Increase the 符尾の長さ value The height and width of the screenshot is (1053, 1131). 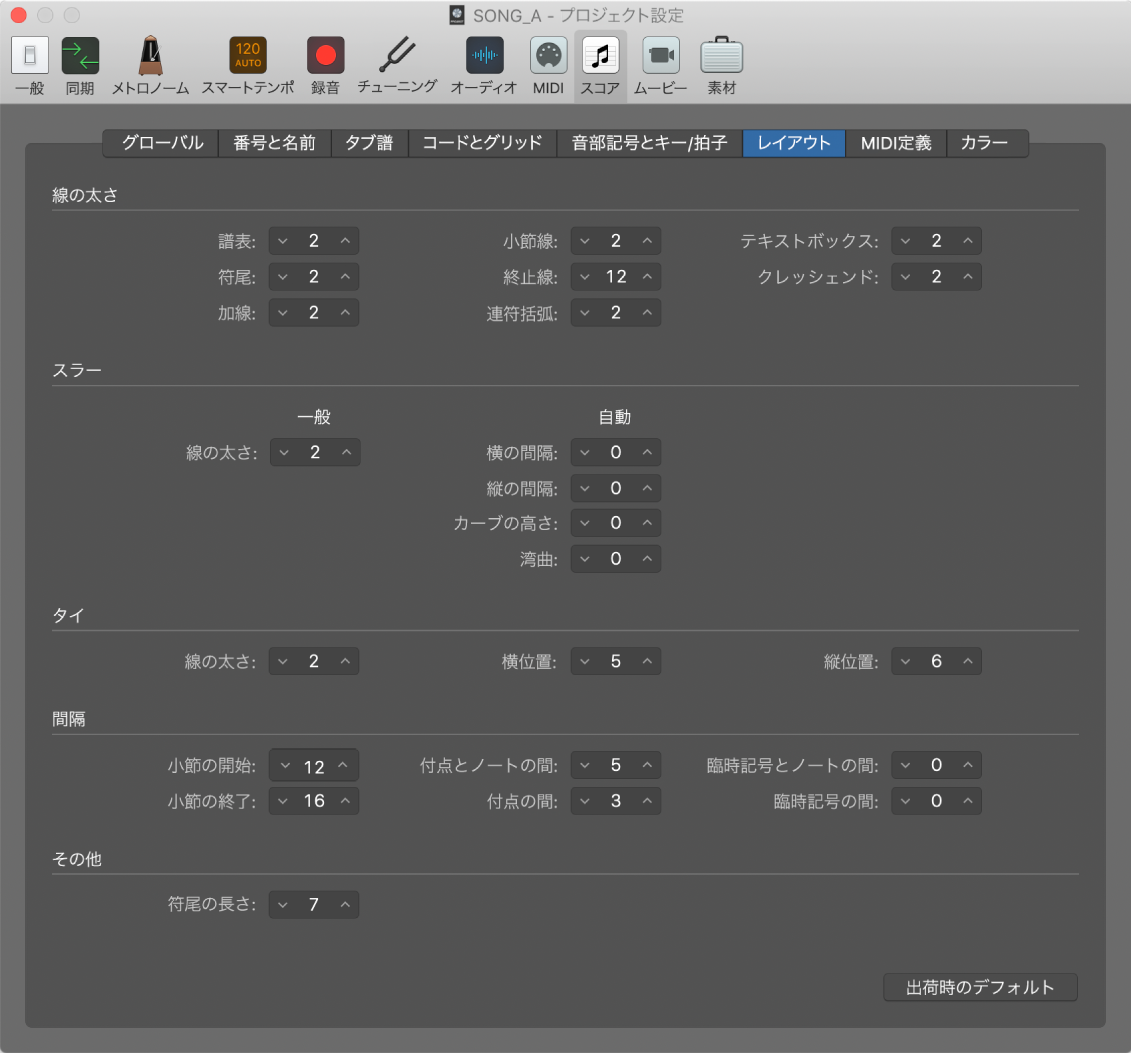tap(346, 904)
